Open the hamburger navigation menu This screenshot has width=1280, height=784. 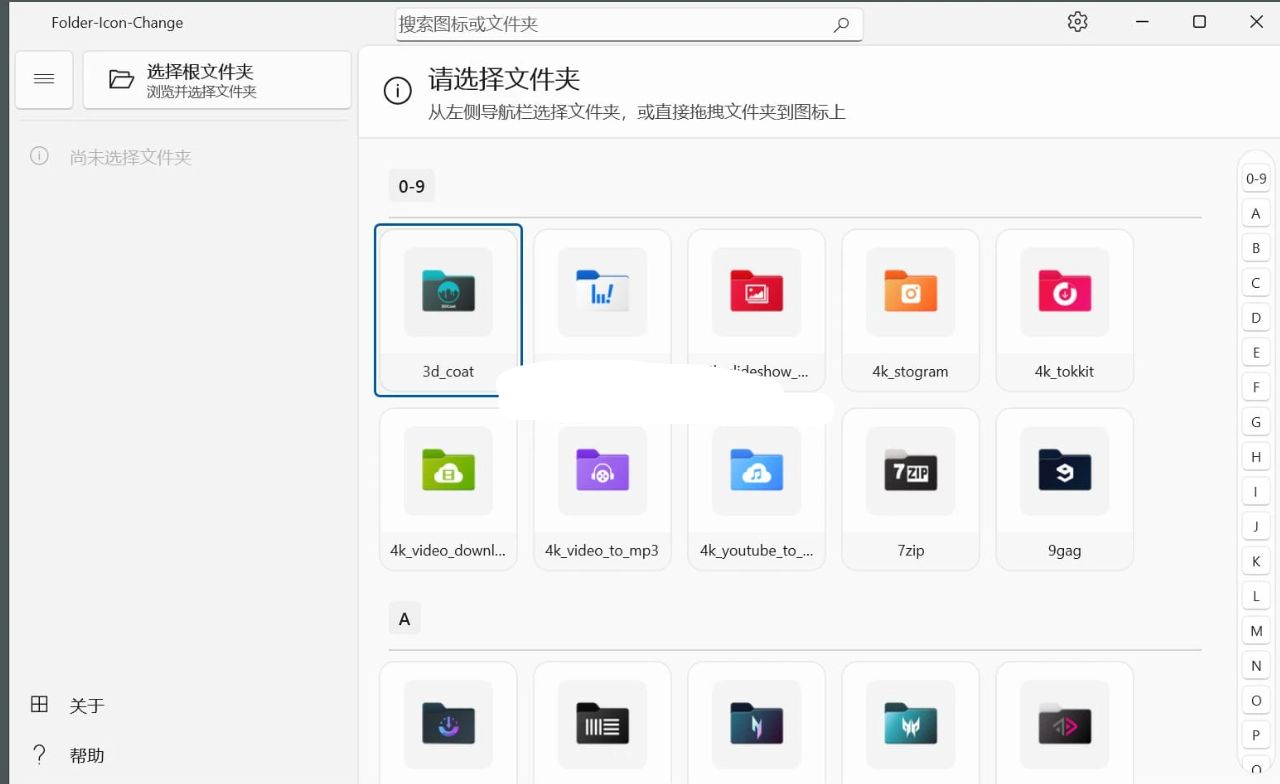point(44,79)
